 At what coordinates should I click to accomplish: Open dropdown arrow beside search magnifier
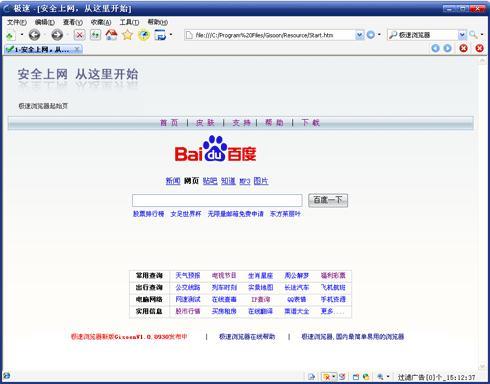click(482, 35)
